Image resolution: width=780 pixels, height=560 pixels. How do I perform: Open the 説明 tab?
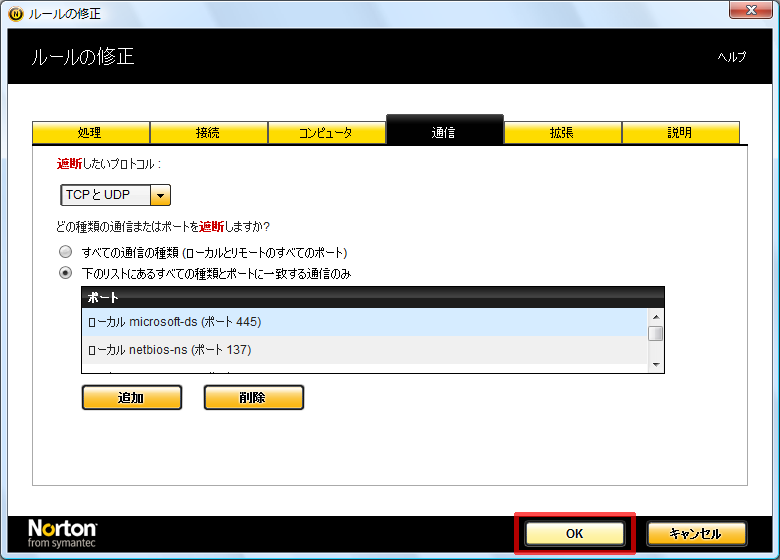[680, 133]
